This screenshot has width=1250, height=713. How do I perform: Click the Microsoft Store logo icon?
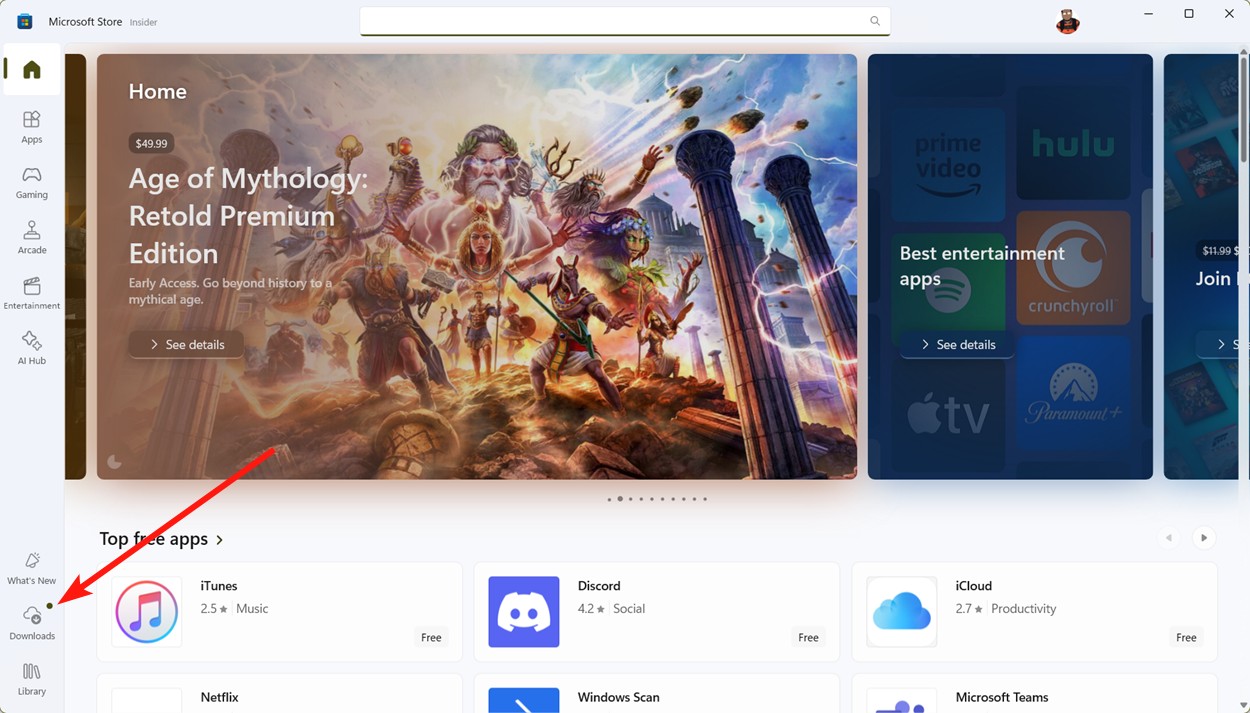click(x=25, y=21)
